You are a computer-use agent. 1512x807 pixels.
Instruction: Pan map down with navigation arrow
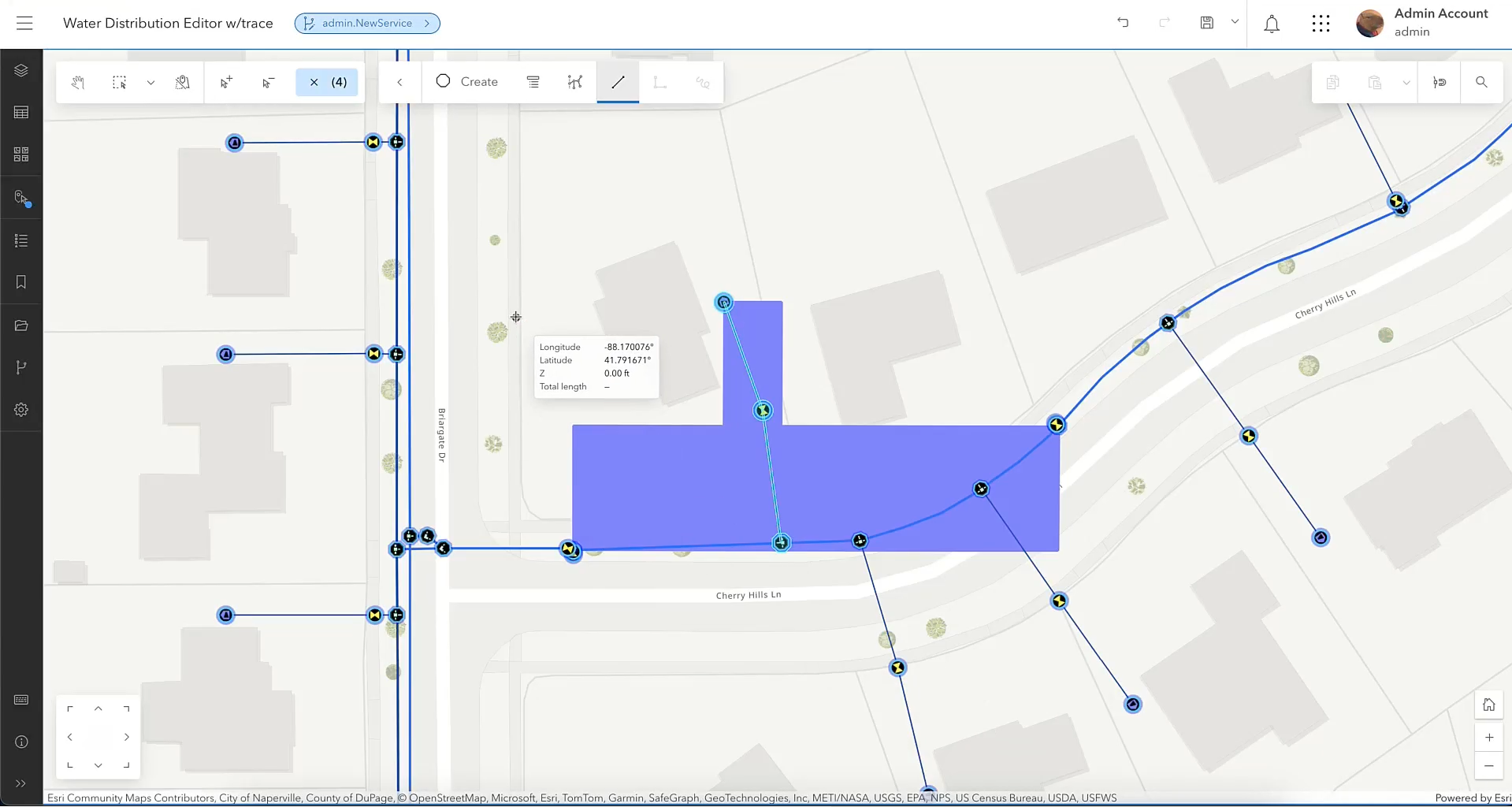(x=98, y=765)
